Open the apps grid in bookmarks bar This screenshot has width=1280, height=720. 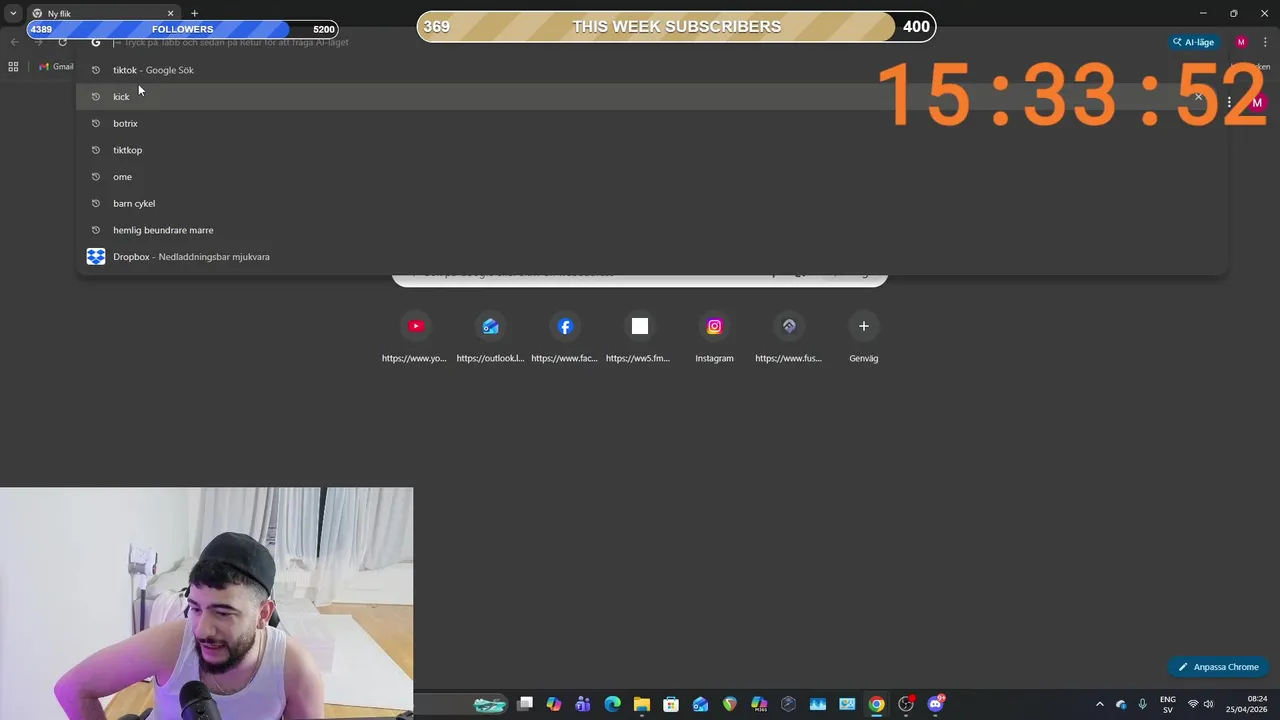pyautogui.click(x=13, y=67)
